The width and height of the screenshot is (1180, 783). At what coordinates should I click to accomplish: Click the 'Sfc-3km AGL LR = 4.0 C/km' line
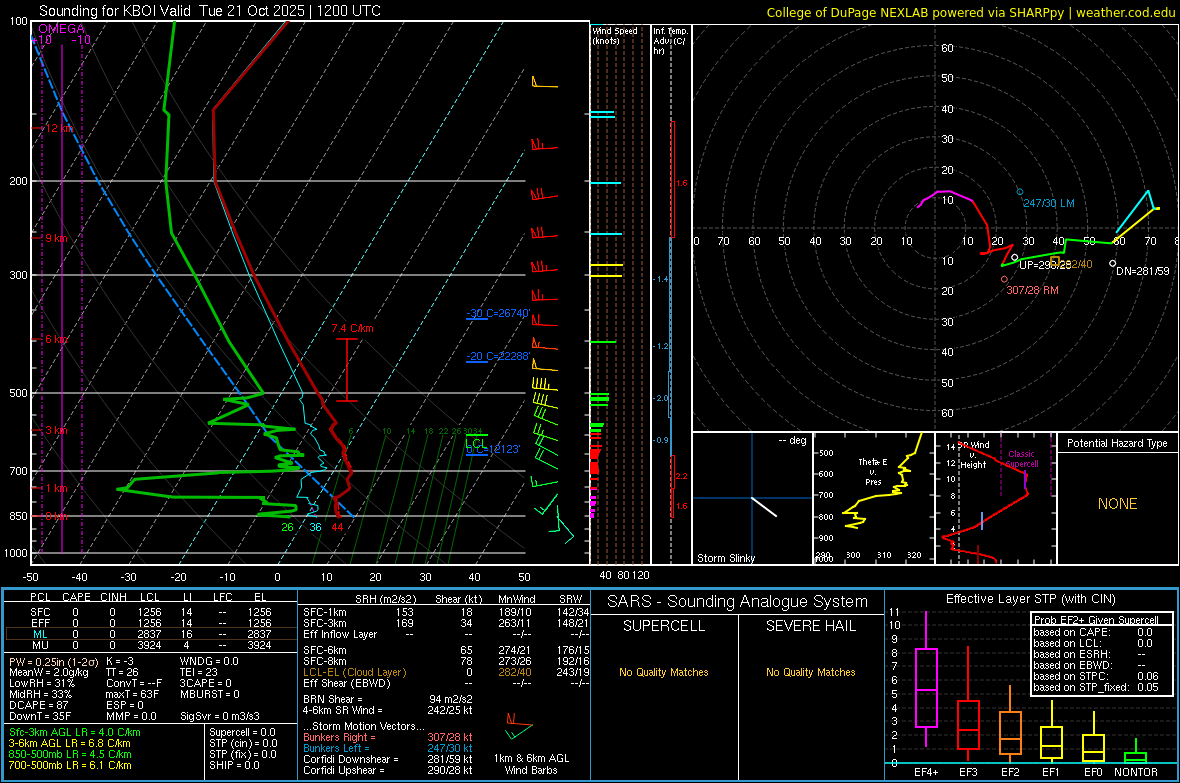point(75,733)
